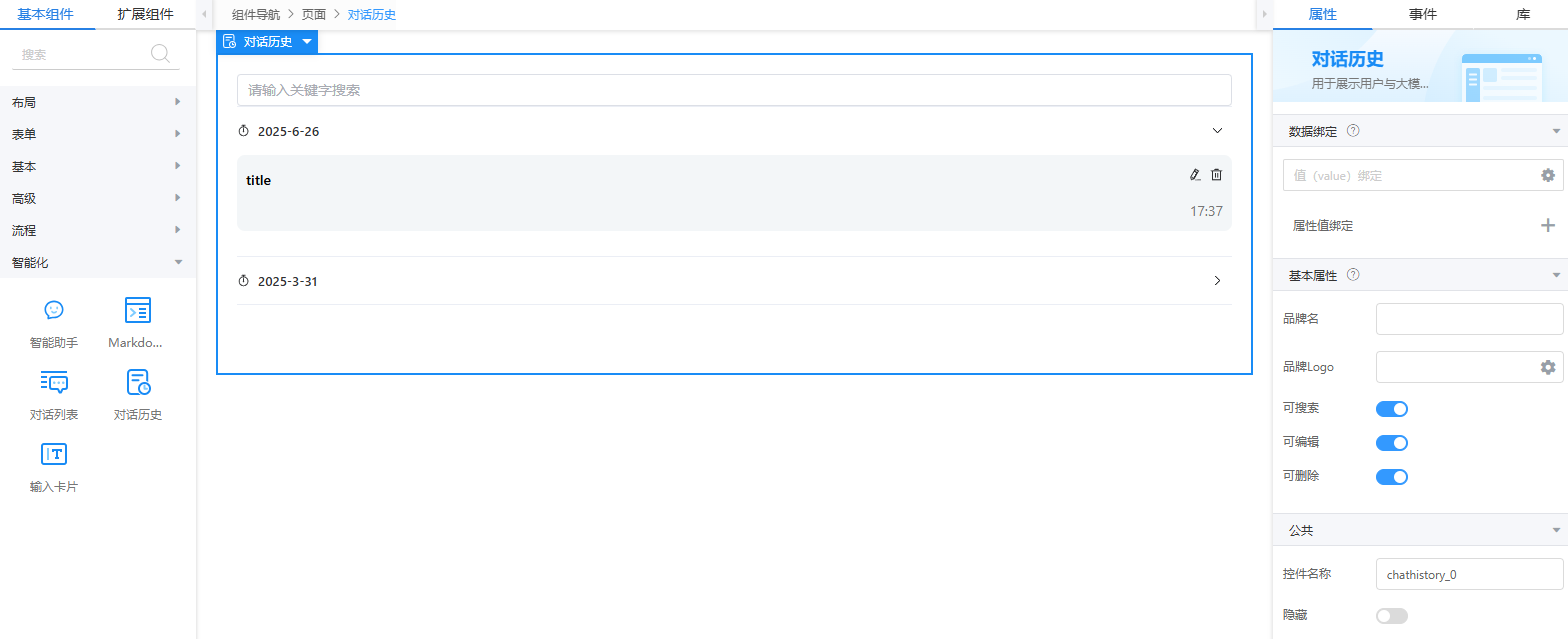Collapse the 2025-6-26 date group
The image size is (1568, 639).
pyautogui.click(x=1217, y=131)
